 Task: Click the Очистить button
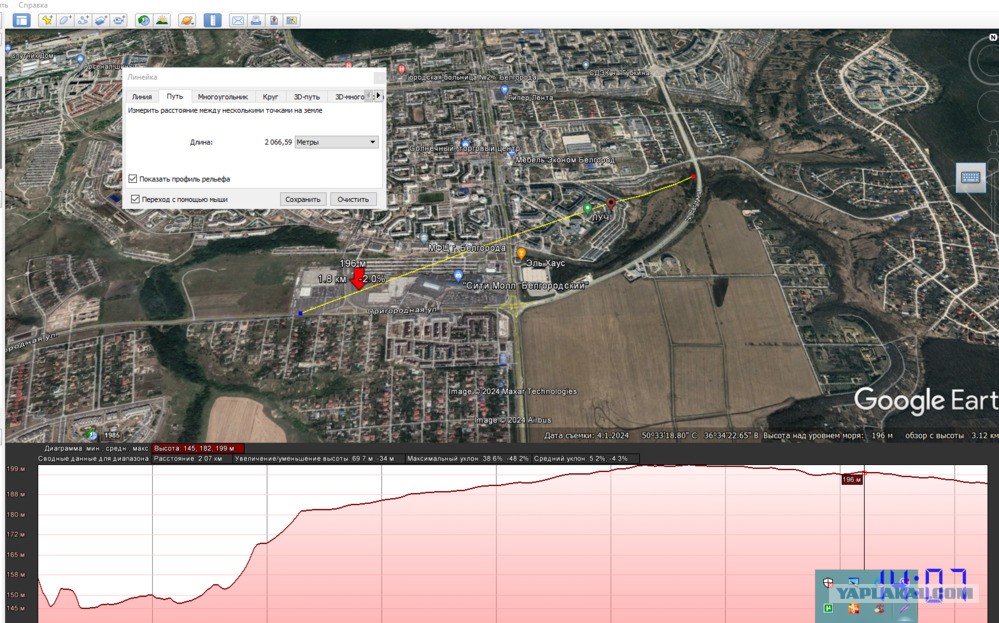point(353,199)
